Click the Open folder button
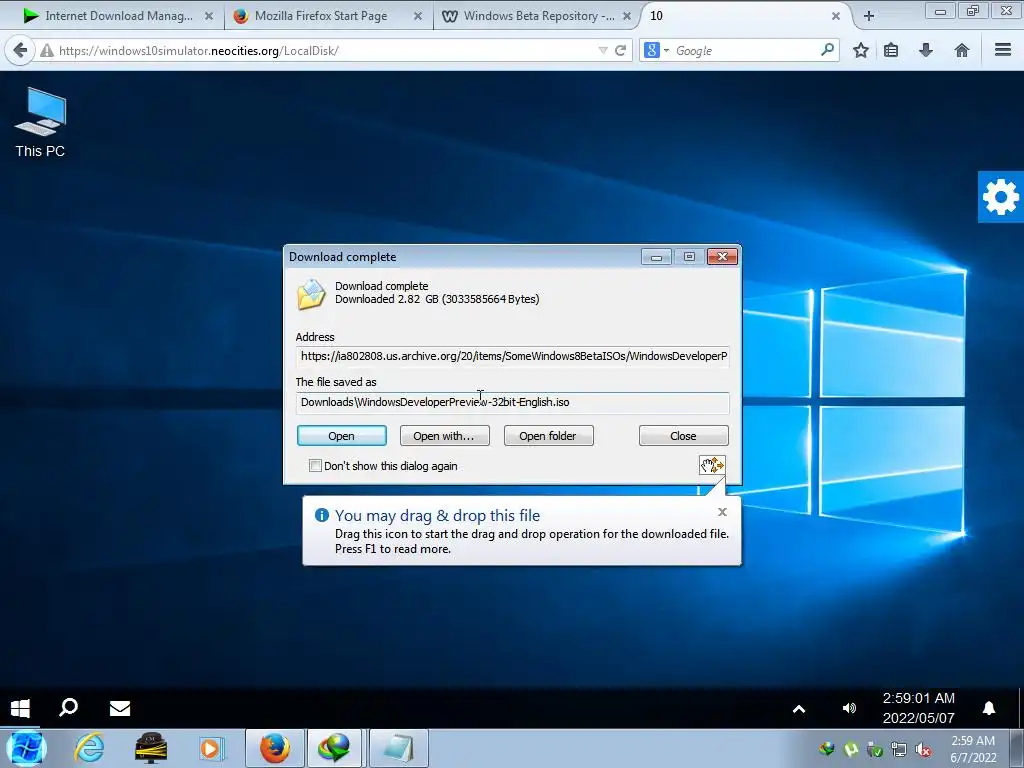This screenshot has width=1024, height=768. (x=549, y=436)
